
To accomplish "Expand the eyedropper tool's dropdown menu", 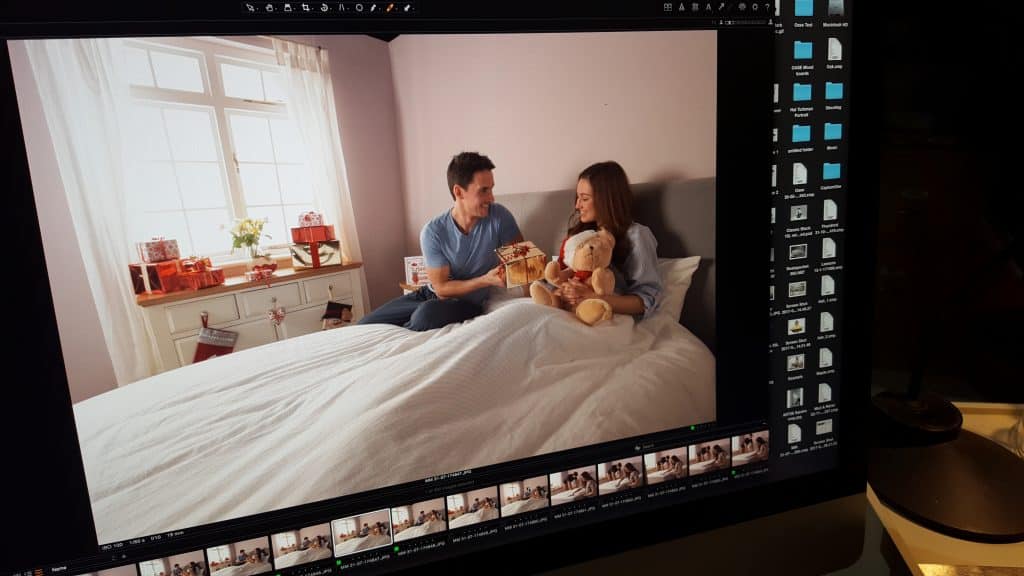I will pos(381,9).
